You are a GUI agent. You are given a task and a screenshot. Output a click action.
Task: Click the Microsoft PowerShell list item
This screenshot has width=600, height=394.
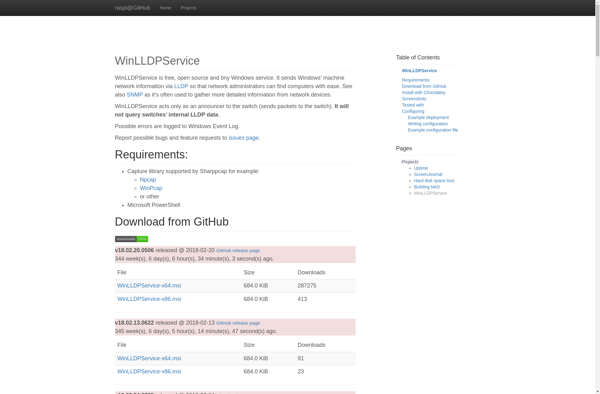pos(153,205)
